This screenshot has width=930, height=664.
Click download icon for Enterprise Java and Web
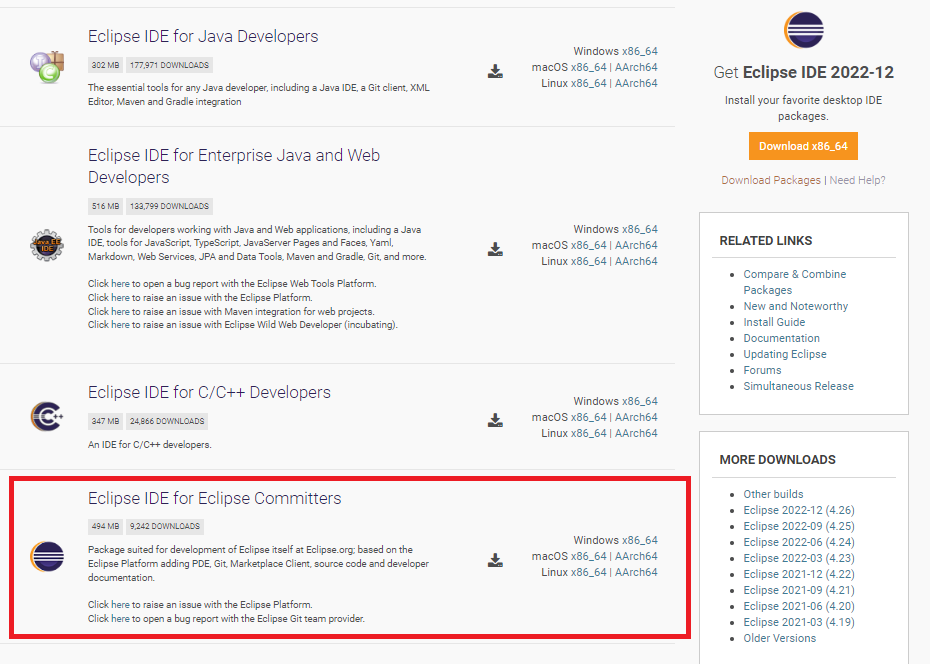[495, 249]
